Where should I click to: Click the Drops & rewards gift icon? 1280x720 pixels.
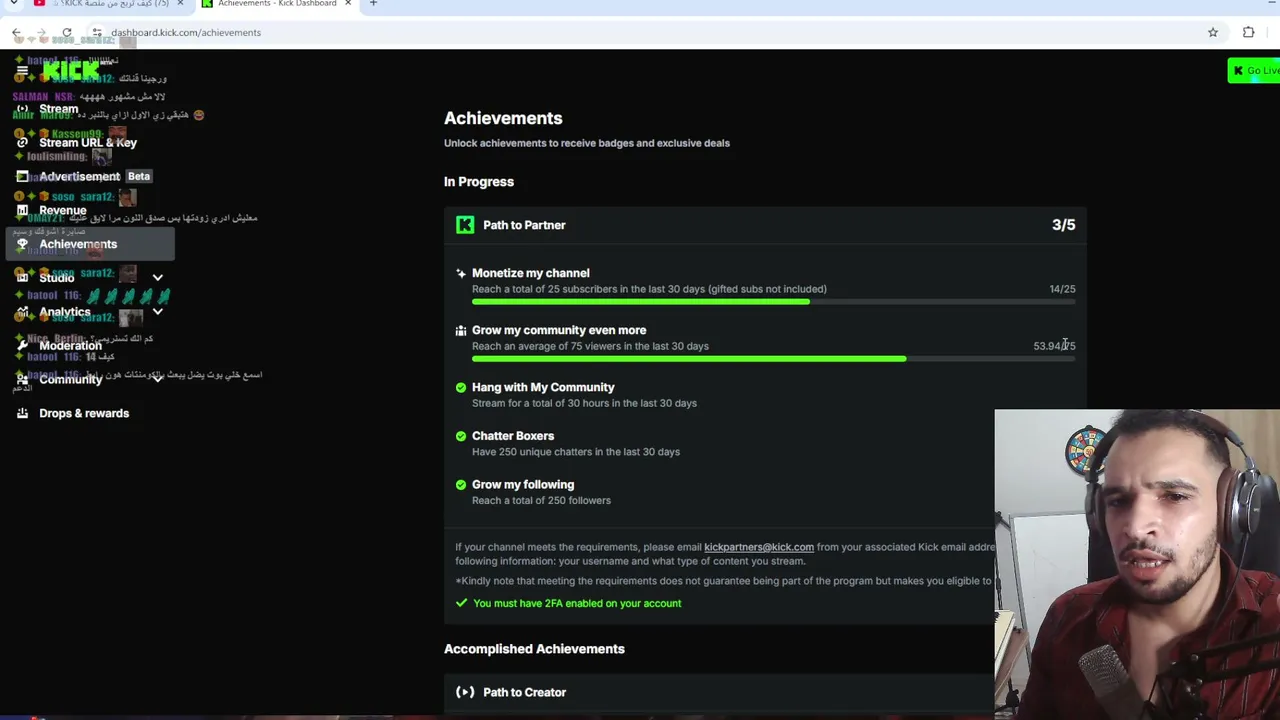(x=22, y=413)
